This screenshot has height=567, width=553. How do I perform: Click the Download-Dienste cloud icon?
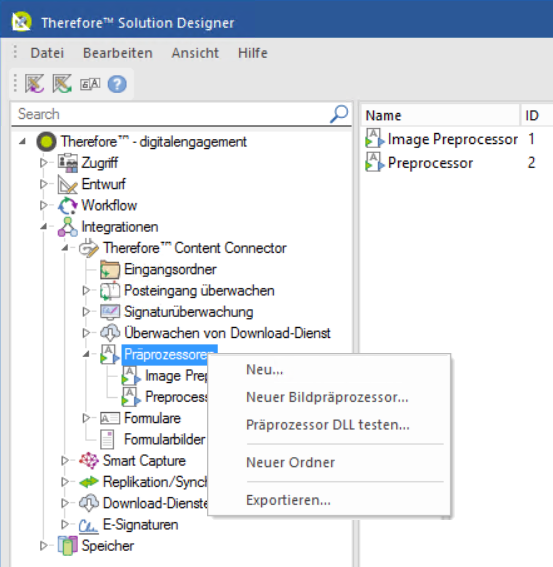coord(89,503)
